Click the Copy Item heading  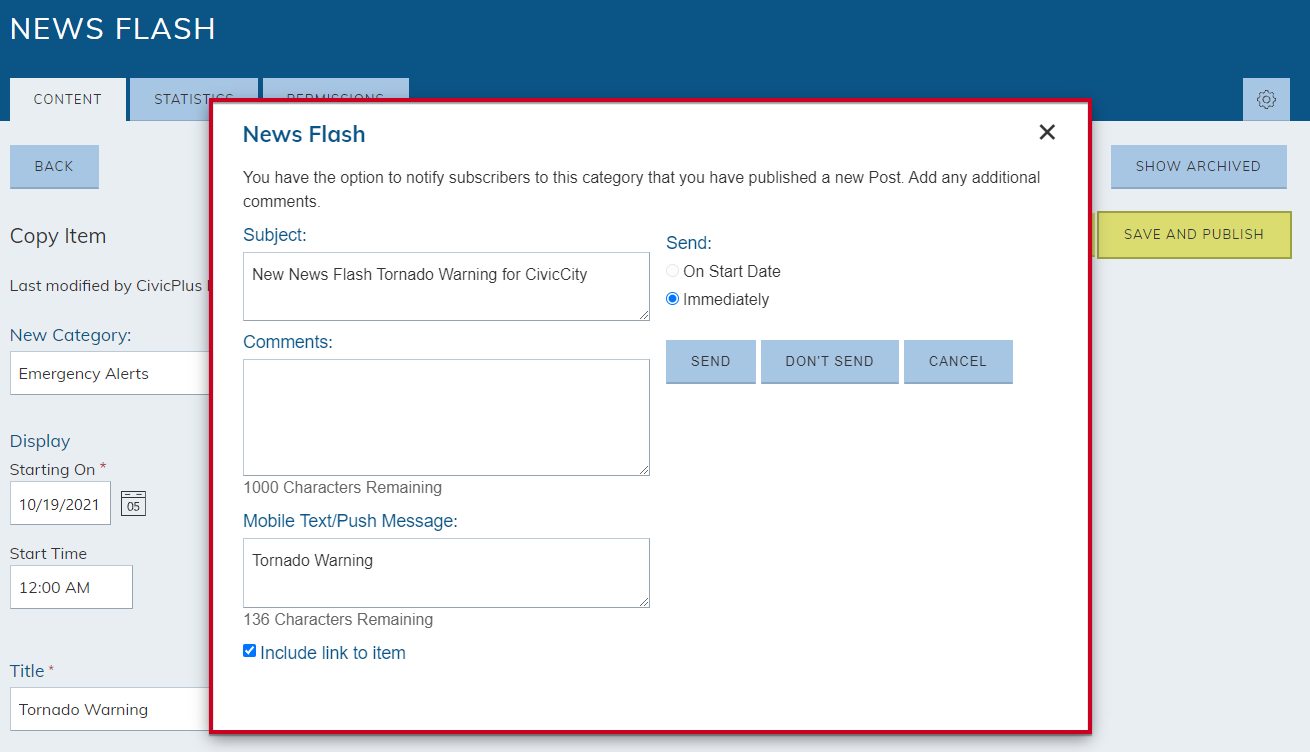tap(58, 236)
